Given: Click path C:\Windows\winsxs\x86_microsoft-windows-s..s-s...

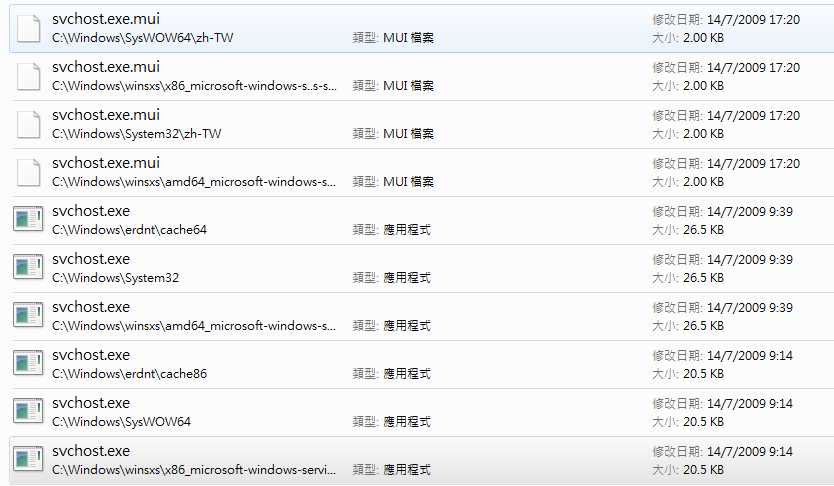Looking at the screenshot, I should [x=194, y=86].
